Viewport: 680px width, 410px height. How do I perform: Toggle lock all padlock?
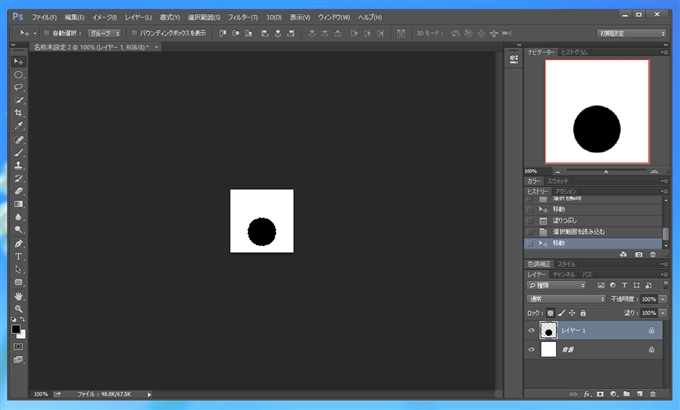pos(583,313)
